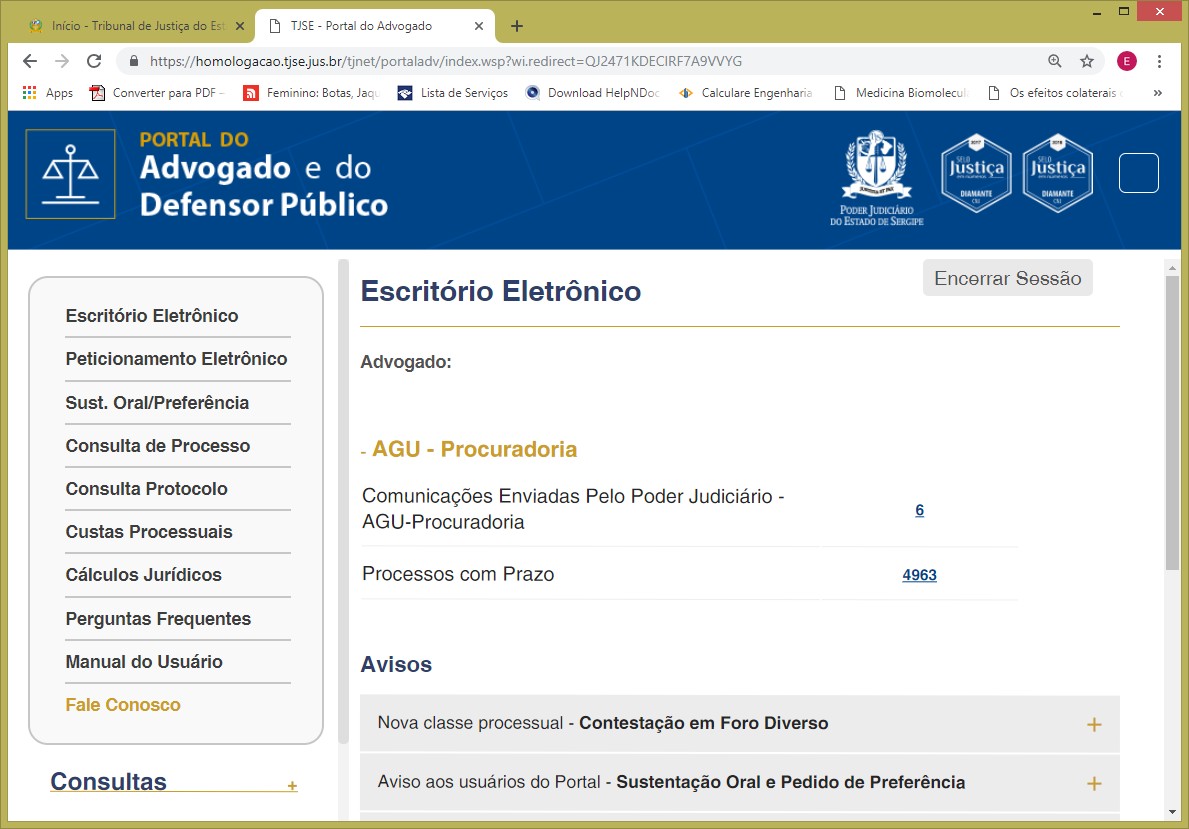Open the Chrome profile avatar

coord(1127,61)
